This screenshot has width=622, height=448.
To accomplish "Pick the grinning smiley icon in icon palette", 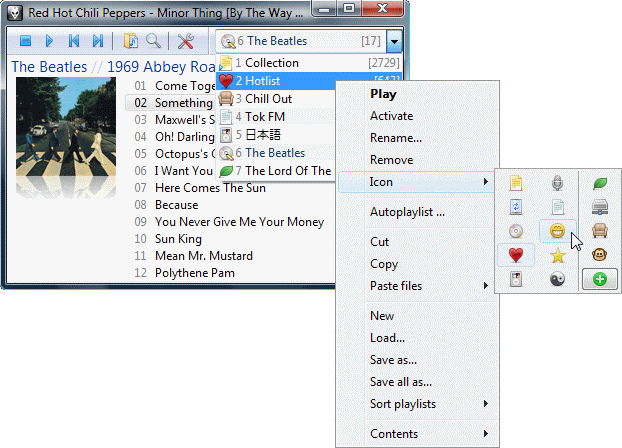I will pos(557,231).
